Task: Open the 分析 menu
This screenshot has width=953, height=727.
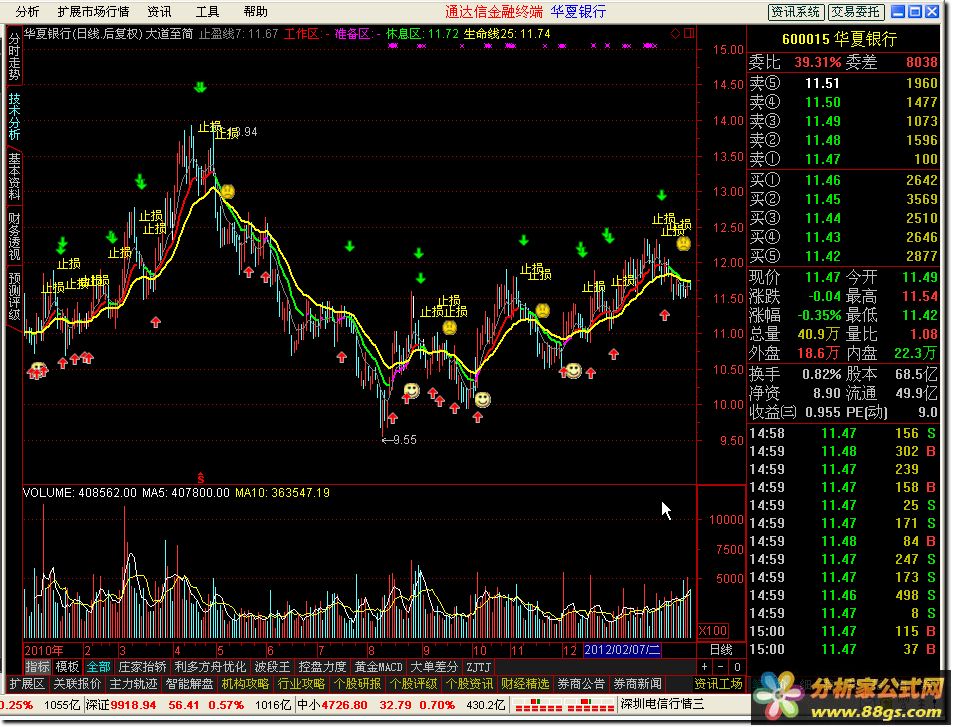Action: [27, 12]
